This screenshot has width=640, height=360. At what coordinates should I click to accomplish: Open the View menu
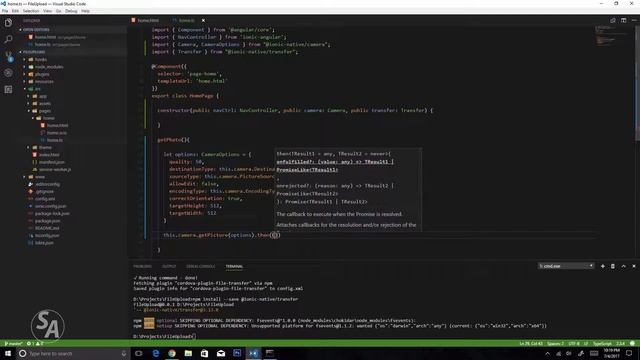pyautogui.click(x=47, y=11)
